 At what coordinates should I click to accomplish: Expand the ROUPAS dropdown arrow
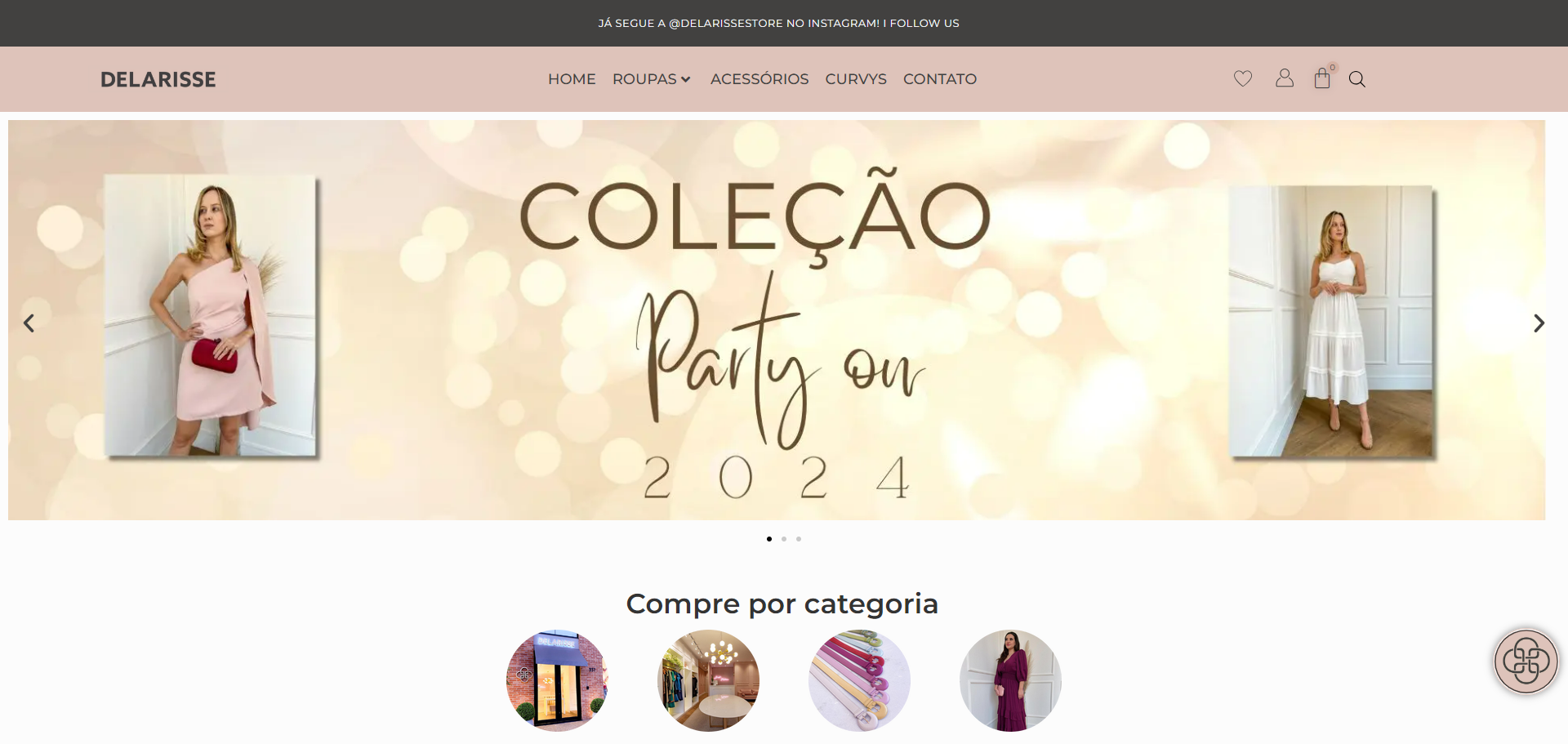point(686,79)
